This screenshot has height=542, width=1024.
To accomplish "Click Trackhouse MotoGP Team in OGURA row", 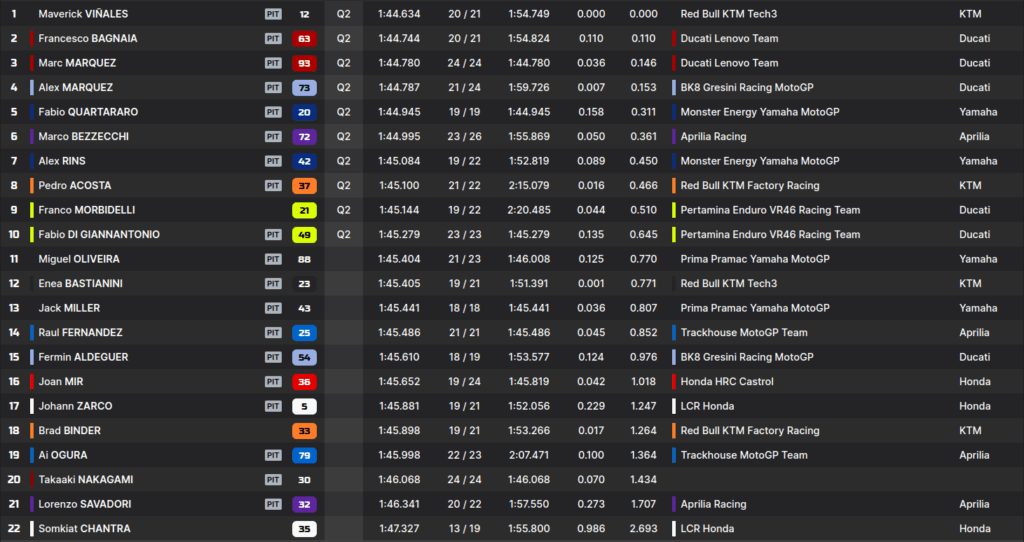I will click(x=744, y=454).
